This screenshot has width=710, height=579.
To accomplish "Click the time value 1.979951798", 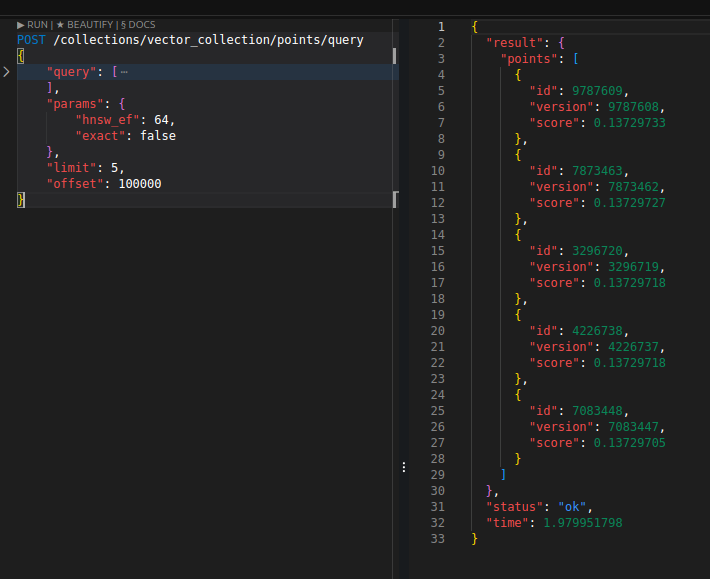I will tap(583, 523).
